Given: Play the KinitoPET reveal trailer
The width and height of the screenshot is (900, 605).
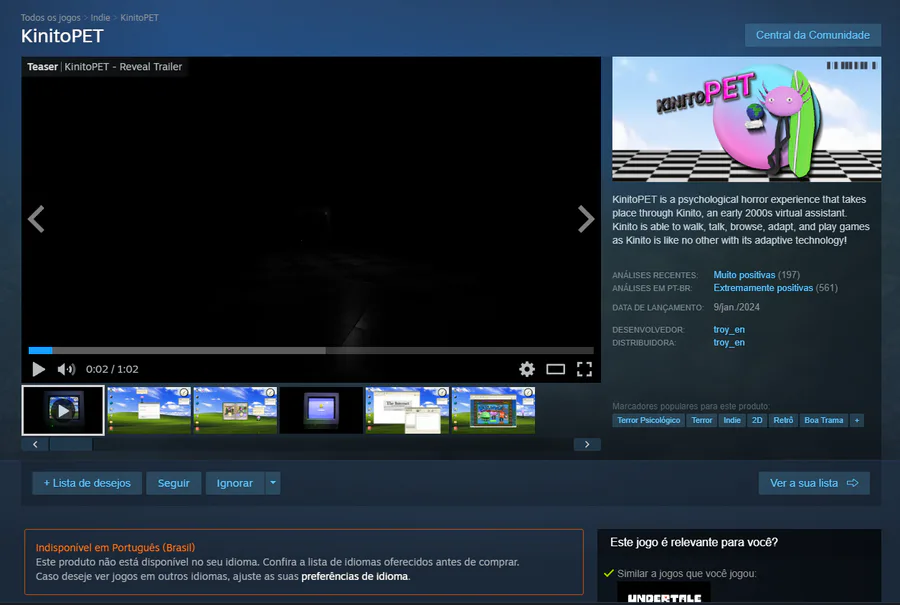Looking at the screenshot, I should pos(38,369).
